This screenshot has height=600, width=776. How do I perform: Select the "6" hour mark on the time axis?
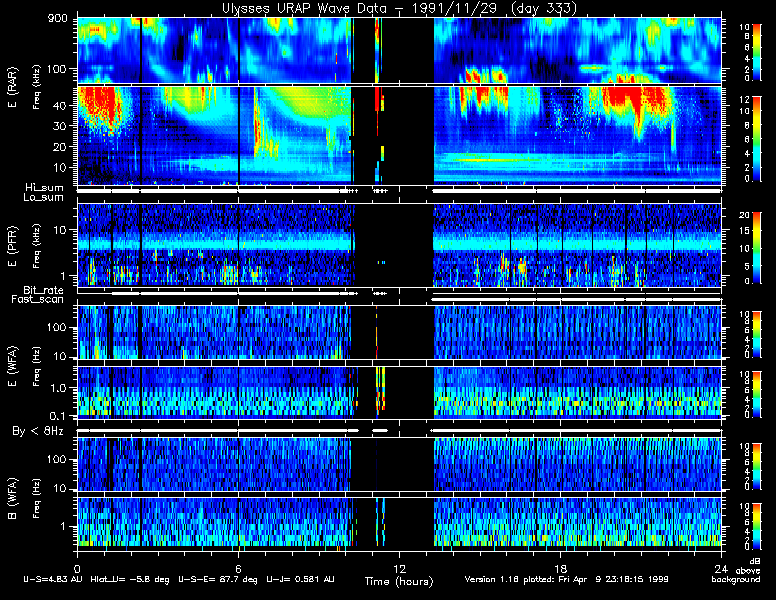238,569
